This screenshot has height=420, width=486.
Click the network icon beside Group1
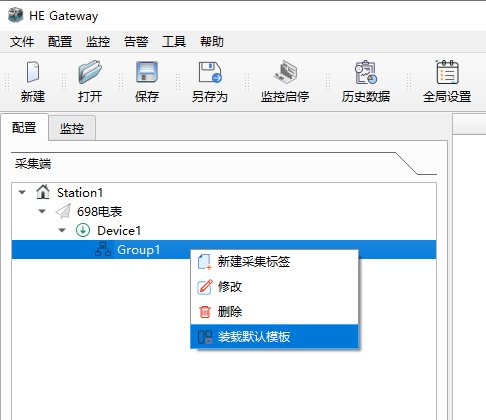pos(103,249)
